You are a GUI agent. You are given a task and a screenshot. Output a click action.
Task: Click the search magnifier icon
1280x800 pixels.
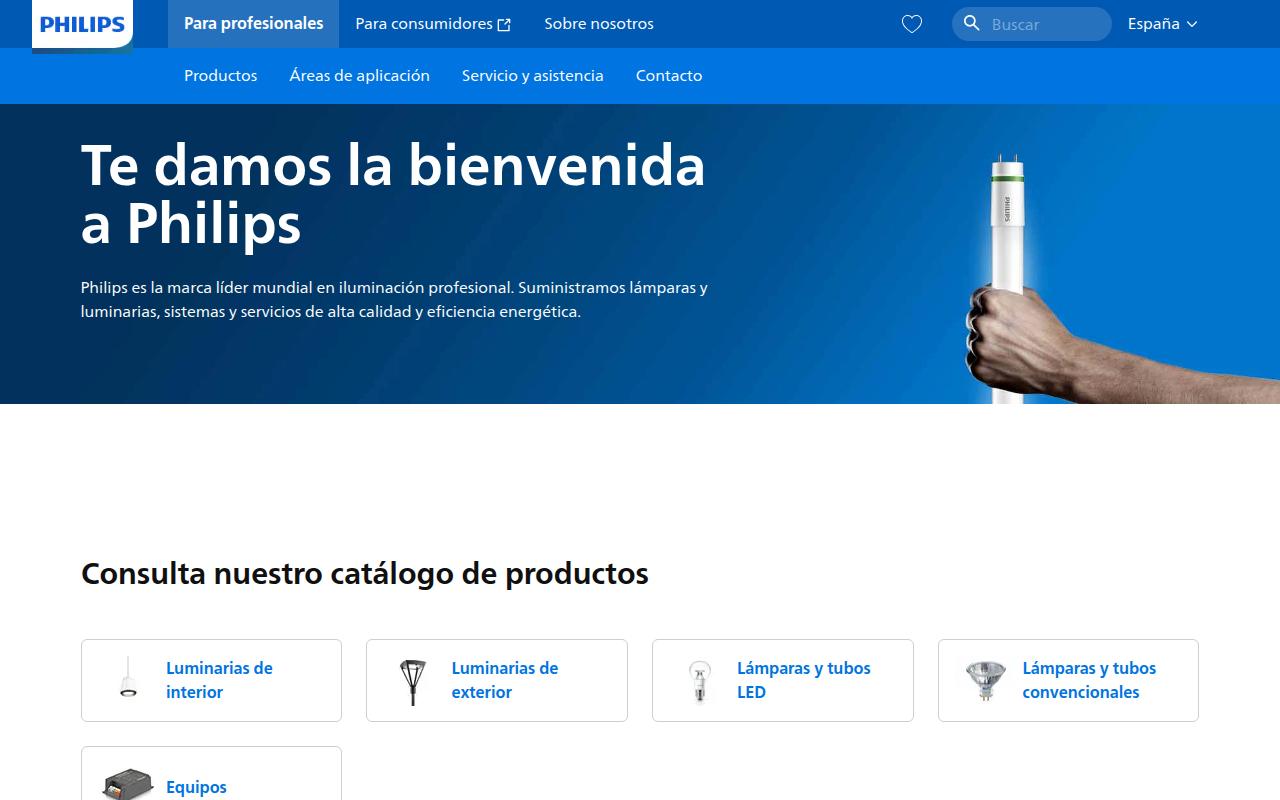pyautogui.click(x=971, y=23)
